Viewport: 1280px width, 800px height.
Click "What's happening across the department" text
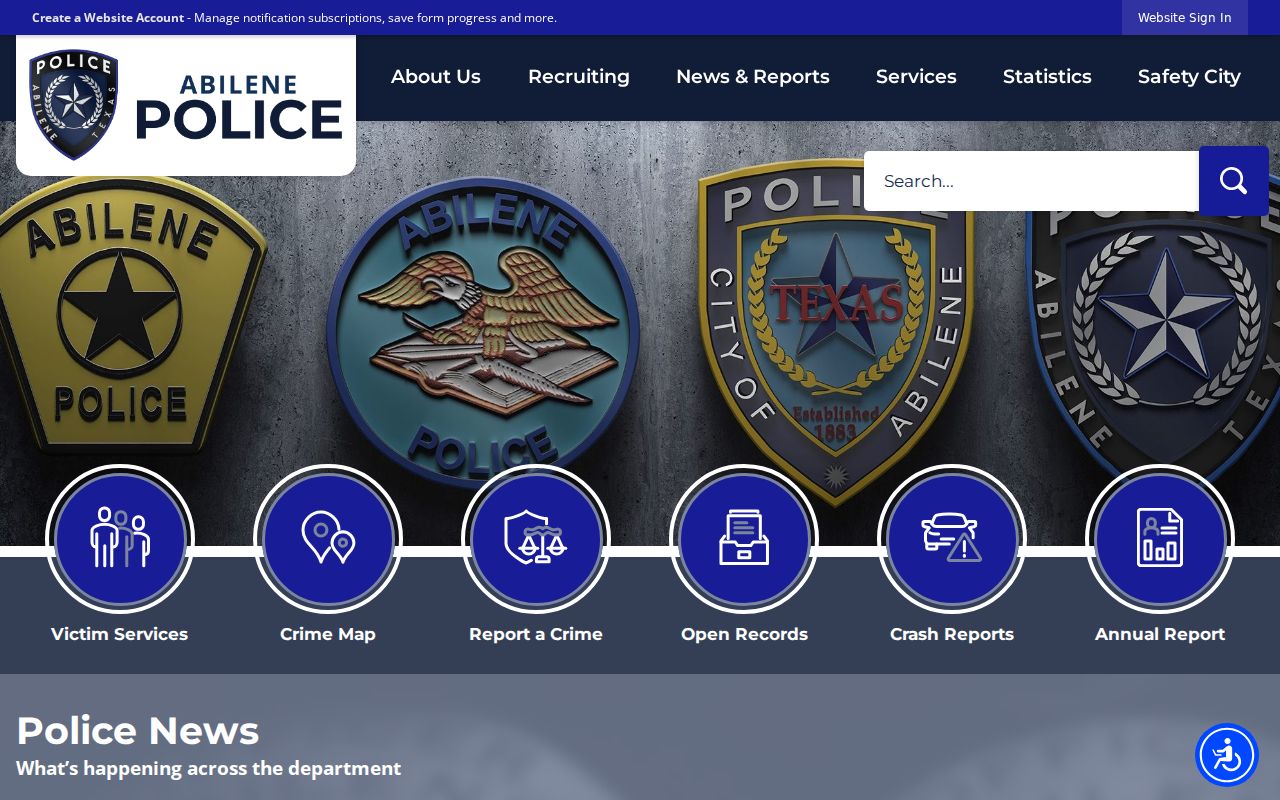[x=208, y=768]
